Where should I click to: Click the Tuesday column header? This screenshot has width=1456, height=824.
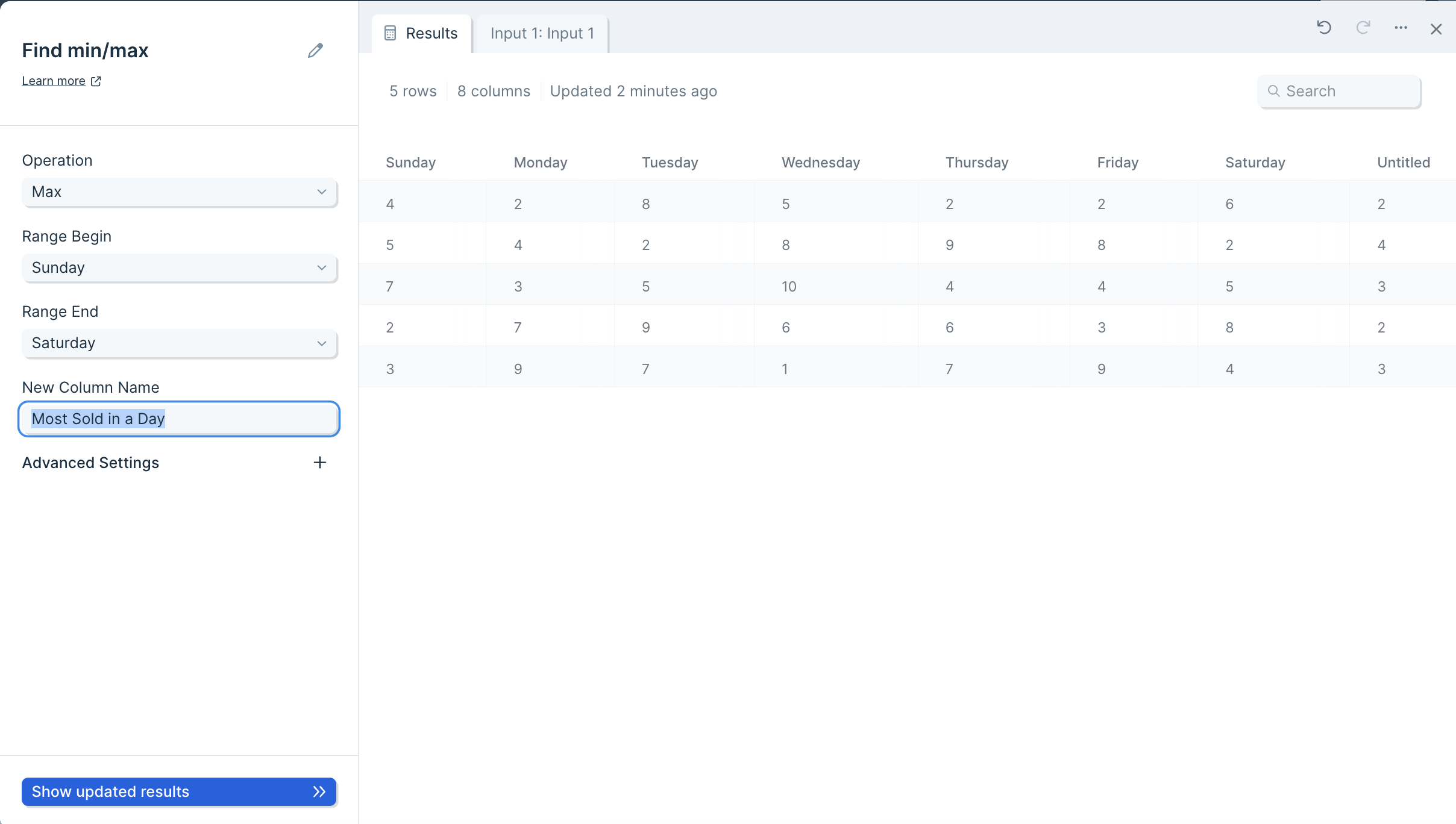pos(670,163)
